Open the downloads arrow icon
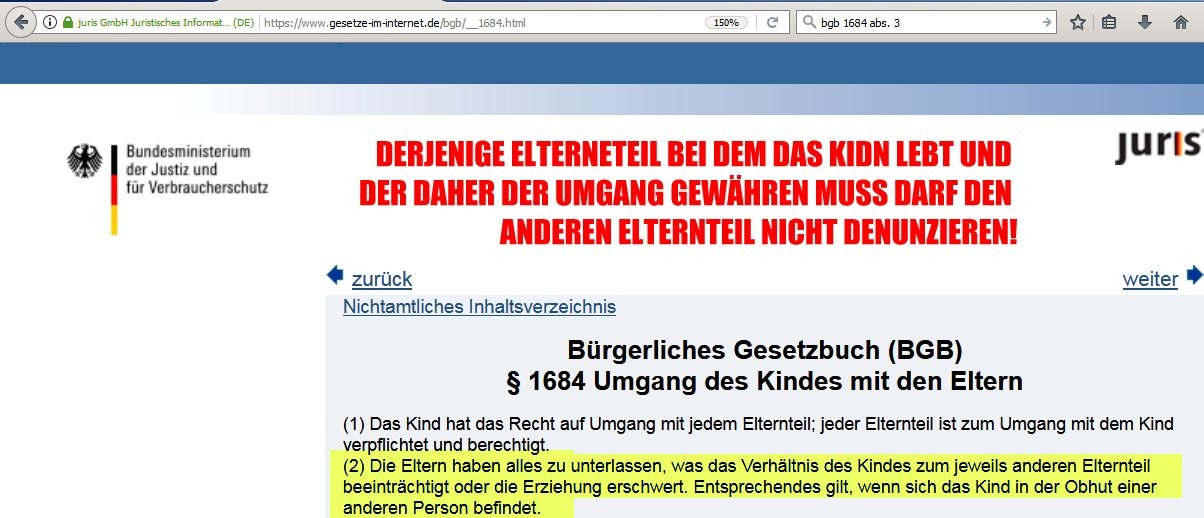The image size is (1204, 518). click(1145, 22)
